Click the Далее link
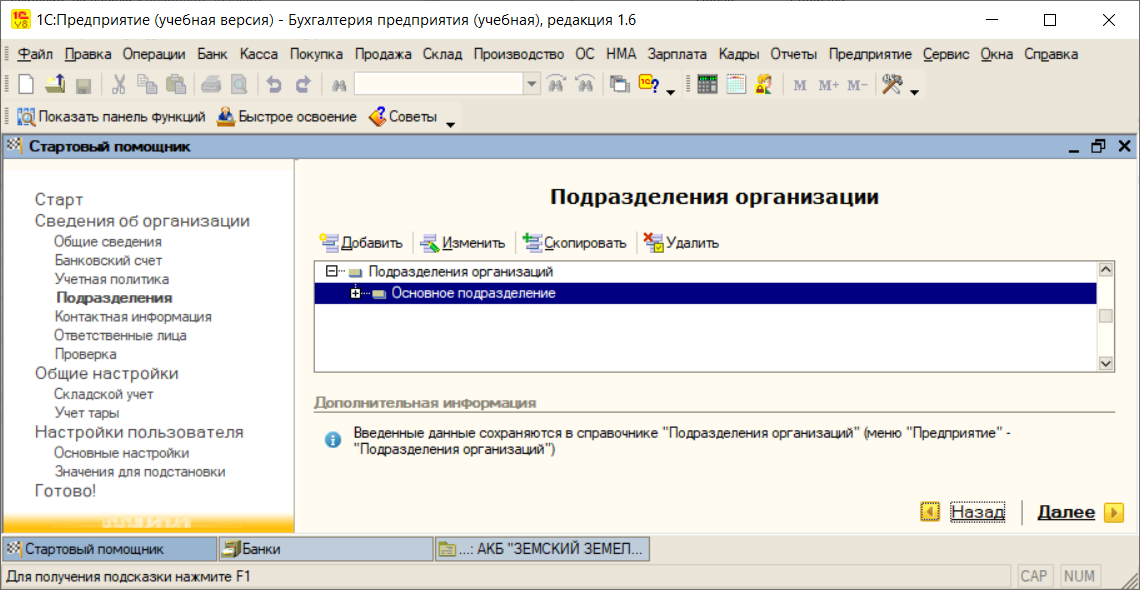1140x590 pixels. pos(1066,512)
